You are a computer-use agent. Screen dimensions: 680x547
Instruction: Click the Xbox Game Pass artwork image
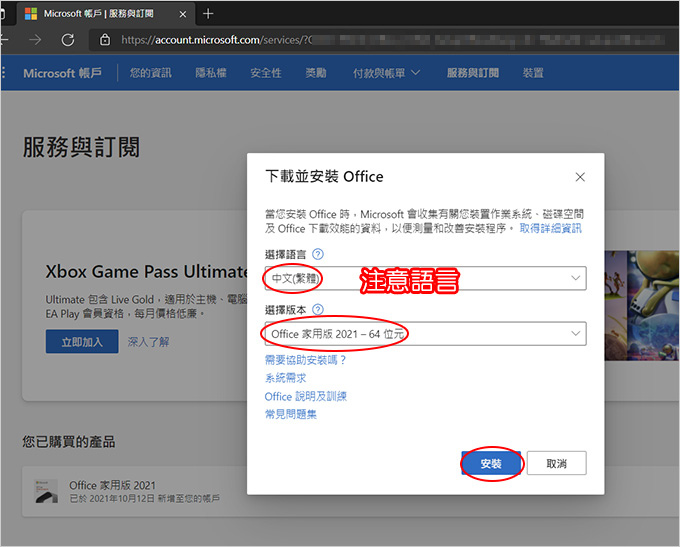(642, 305)
